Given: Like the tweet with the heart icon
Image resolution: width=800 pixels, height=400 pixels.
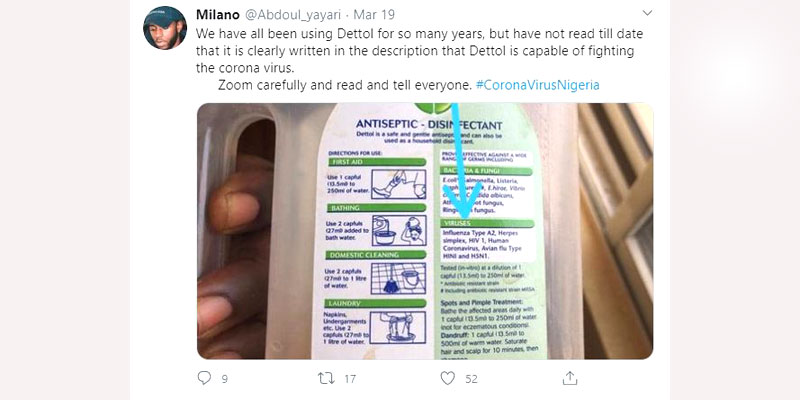Looking at the screenshot, I should click(x=447, y=378).
